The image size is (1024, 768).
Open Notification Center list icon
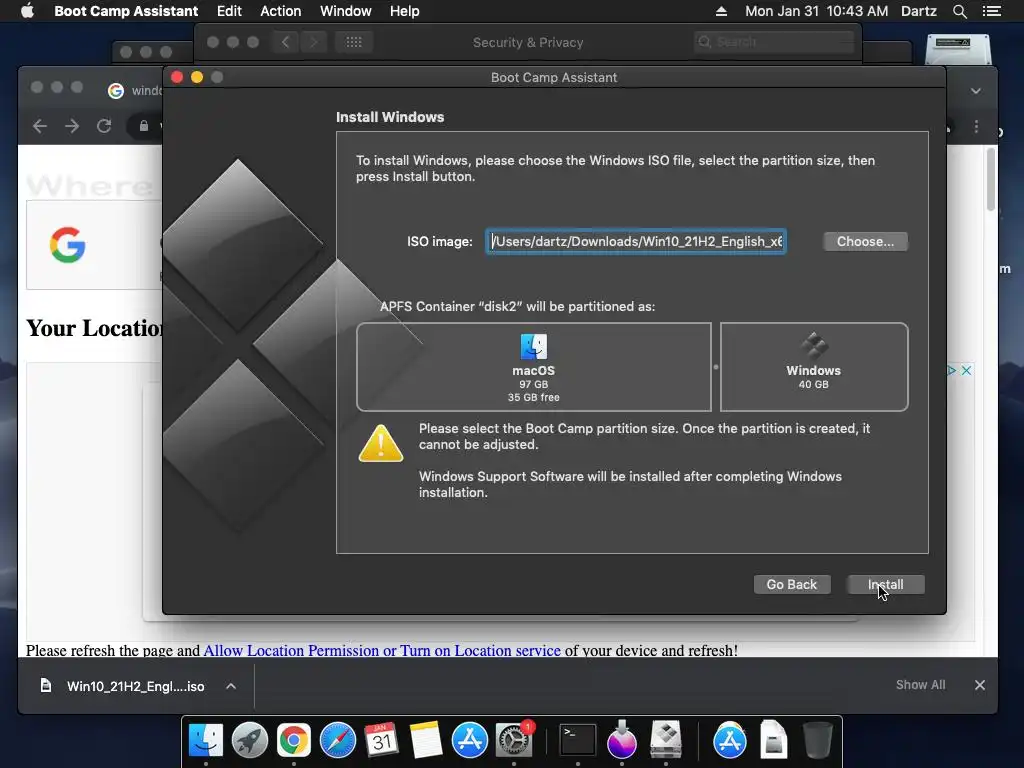[991, 11]
